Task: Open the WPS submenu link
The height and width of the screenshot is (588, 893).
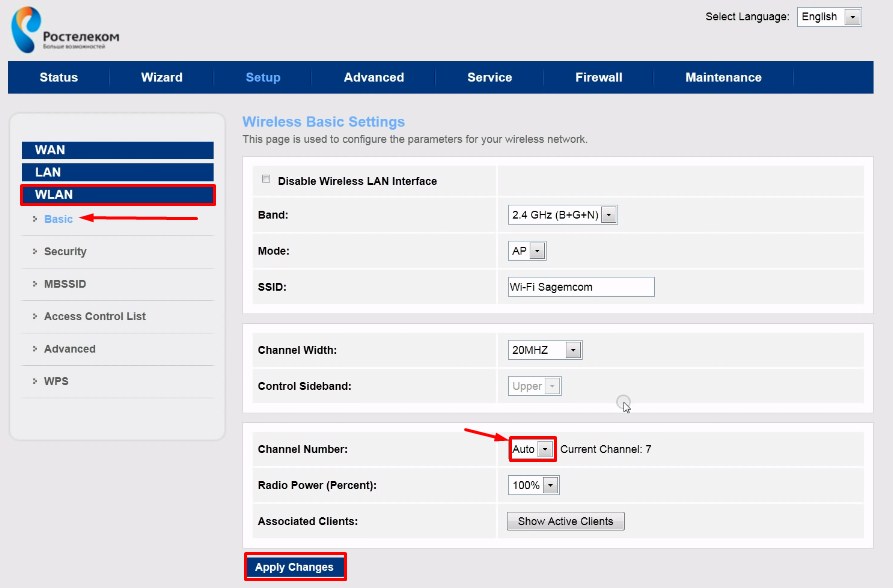Action: 56,381
